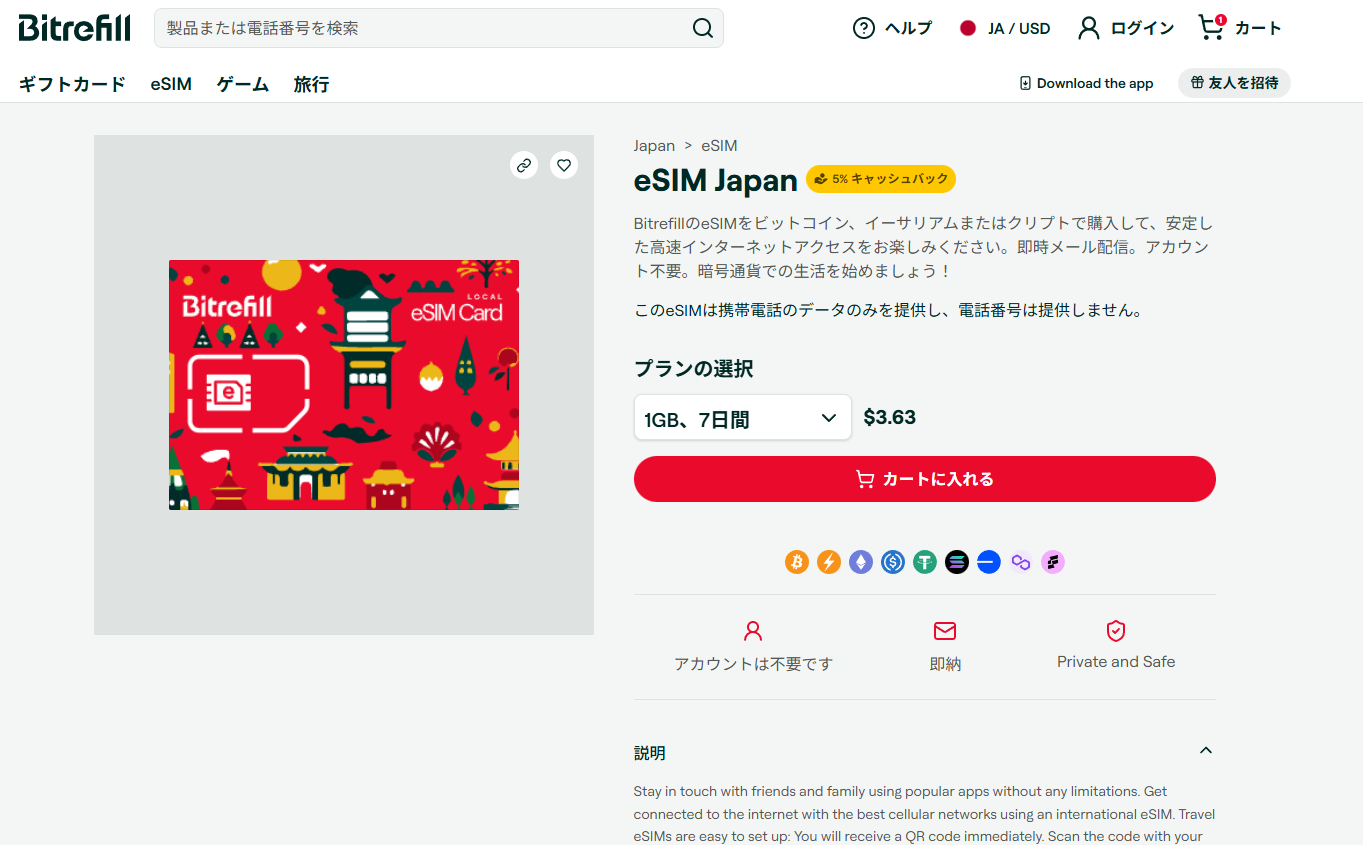Click the Solana payment icon
The height and width of the screenshot is (845, 1363).
(957, 562)
